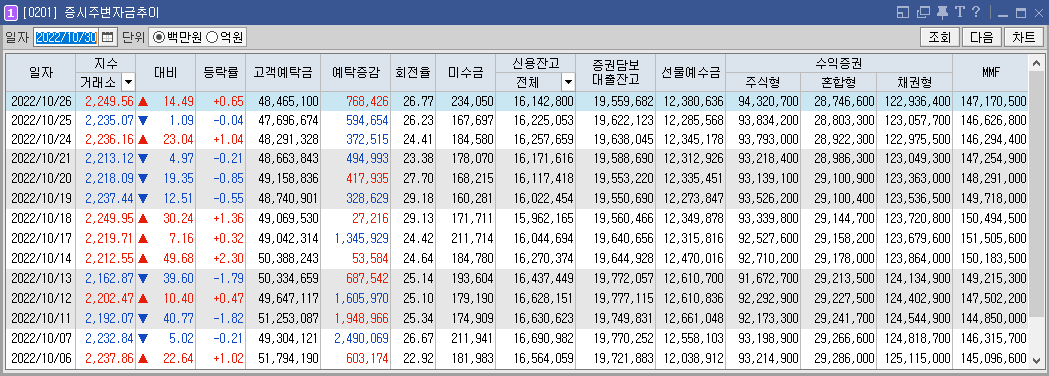The height and width of the screenshot is (376, 1049).
Task: Click futures deposit value 12,470,016
Action: click(x=694, y=258)
